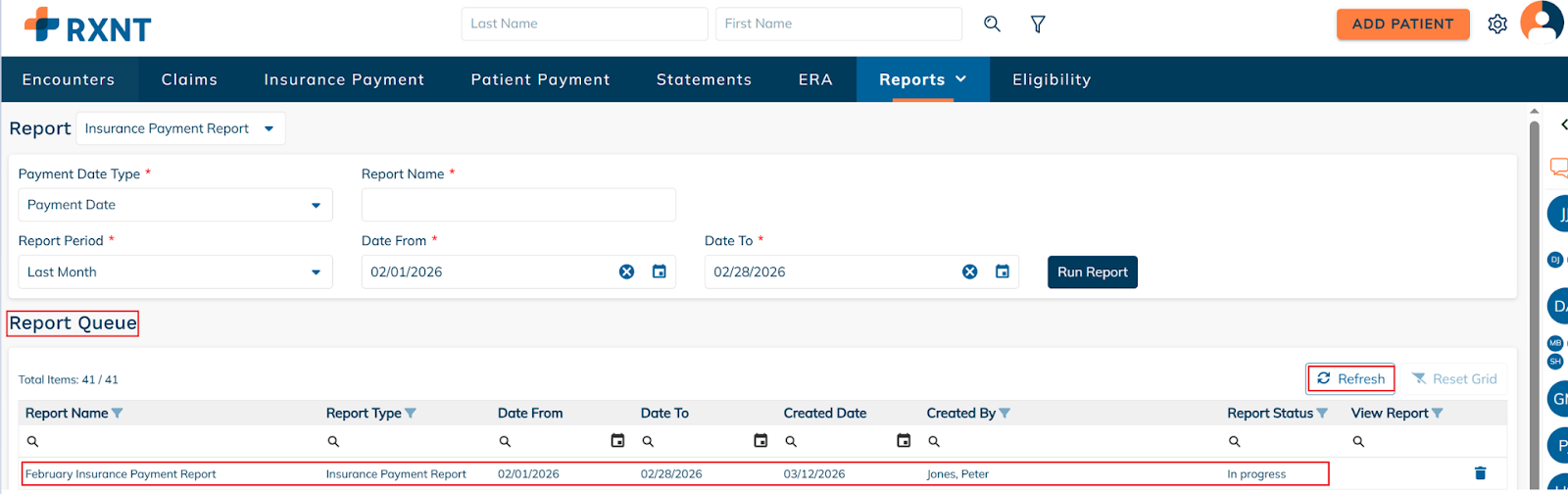Refresh the Report Queue
The height and width of the screenshot is (494, 1568).
[x=1350, y=378]
